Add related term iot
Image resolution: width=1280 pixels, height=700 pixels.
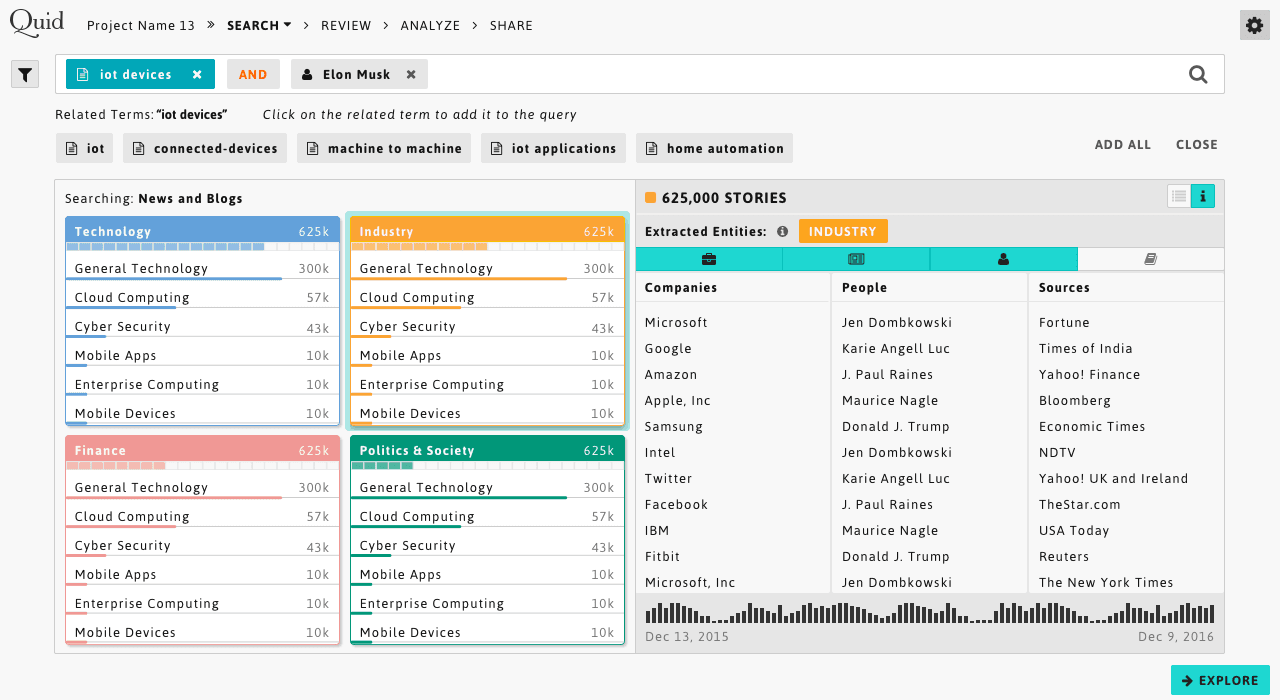(x=85, y=148)
